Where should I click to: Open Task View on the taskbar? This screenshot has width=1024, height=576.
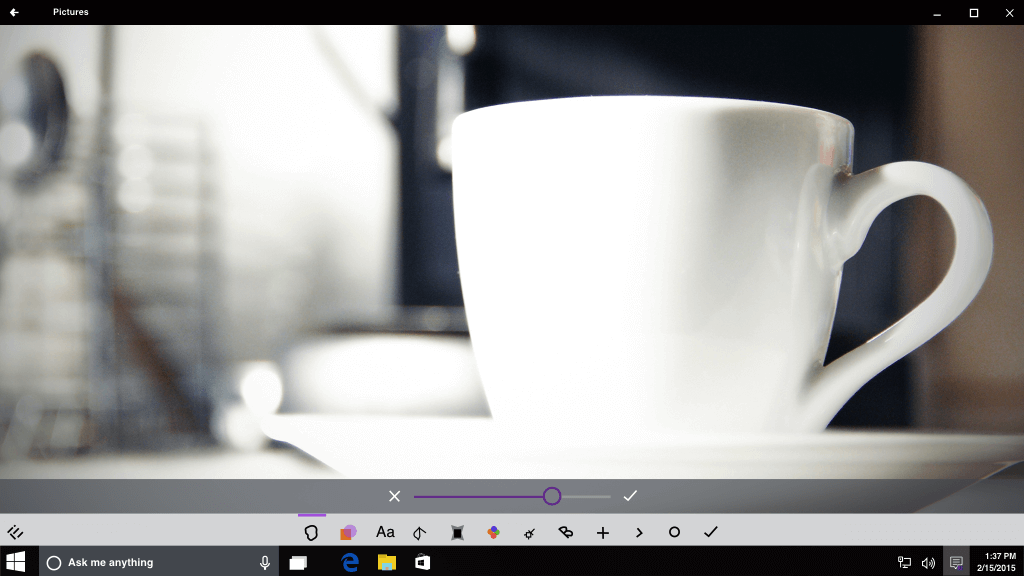tap(298, 562)
